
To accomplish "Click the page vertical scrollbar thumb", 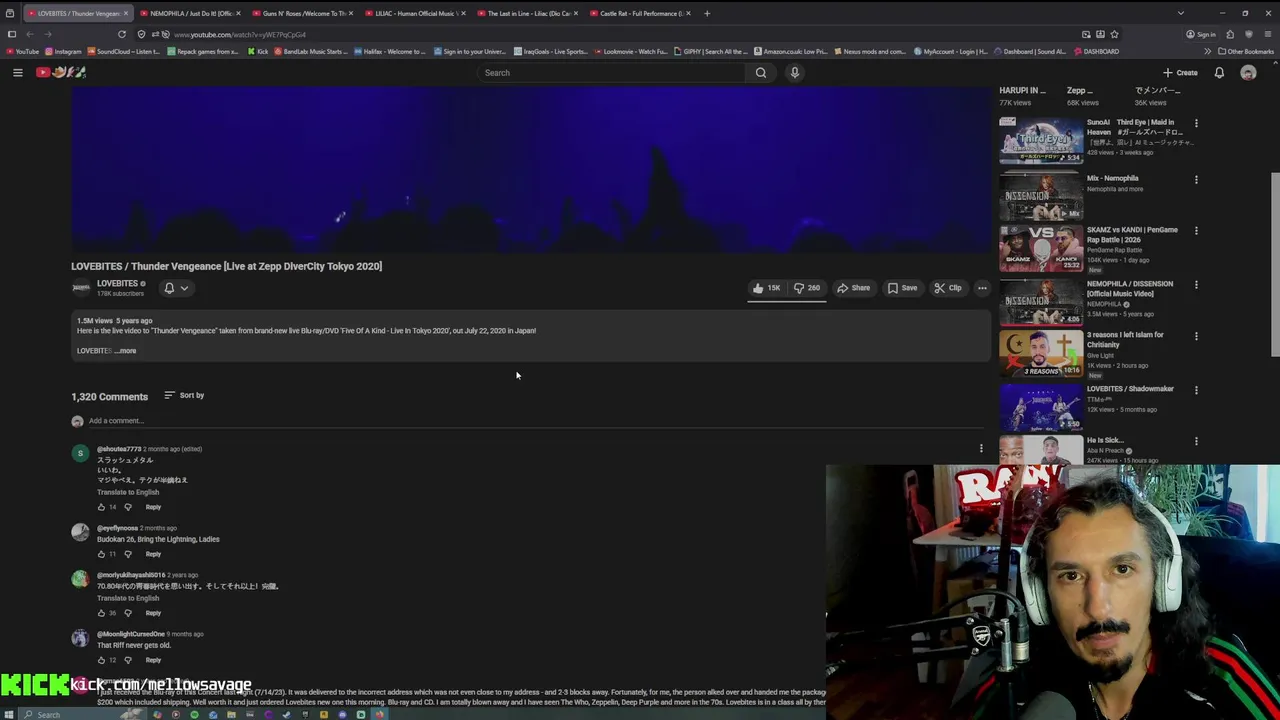I will (1274, 264).
